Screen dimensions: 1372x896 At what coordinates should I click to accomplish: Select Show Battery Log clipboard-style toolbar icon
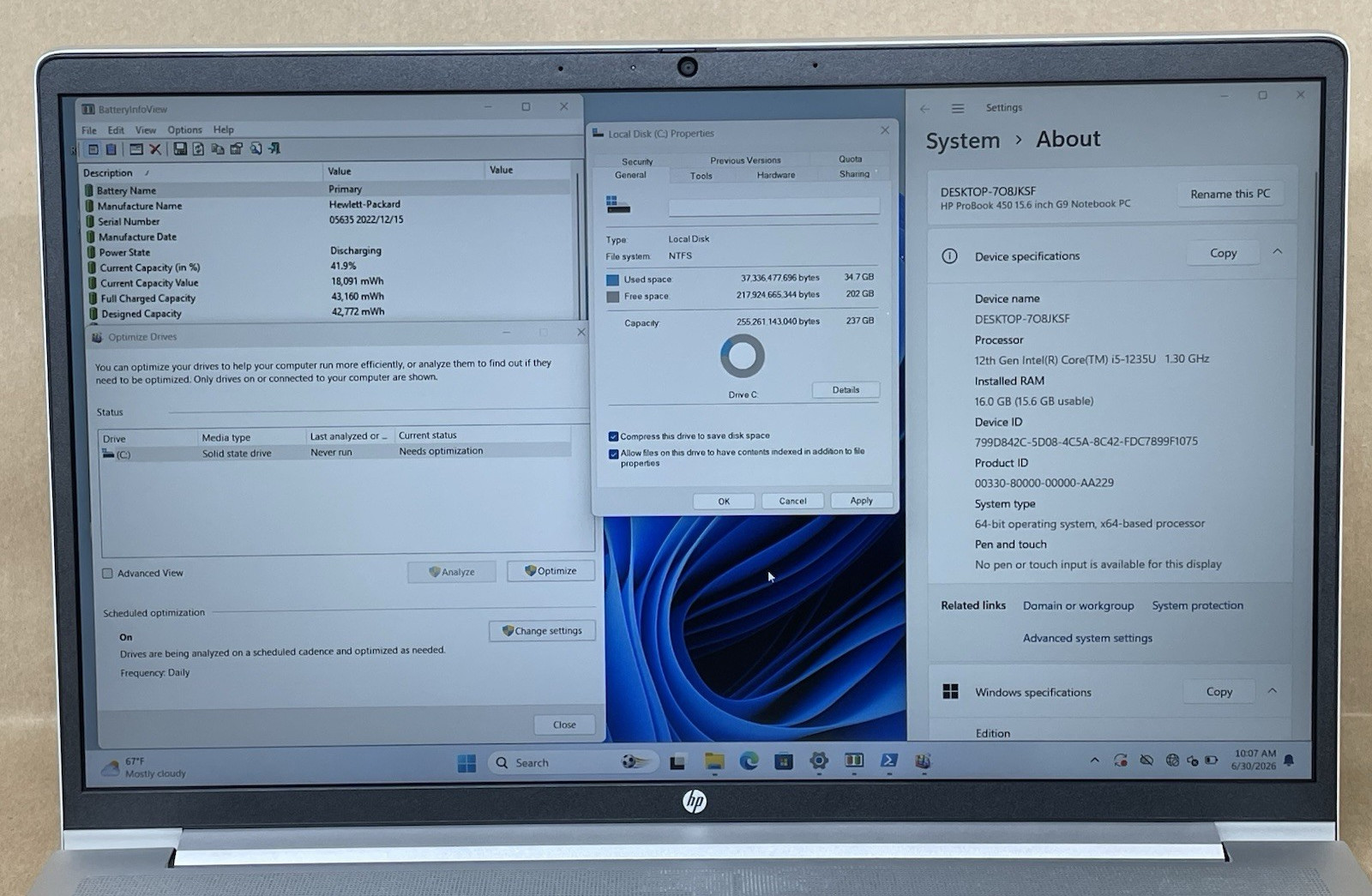click(x=111, y=149)
